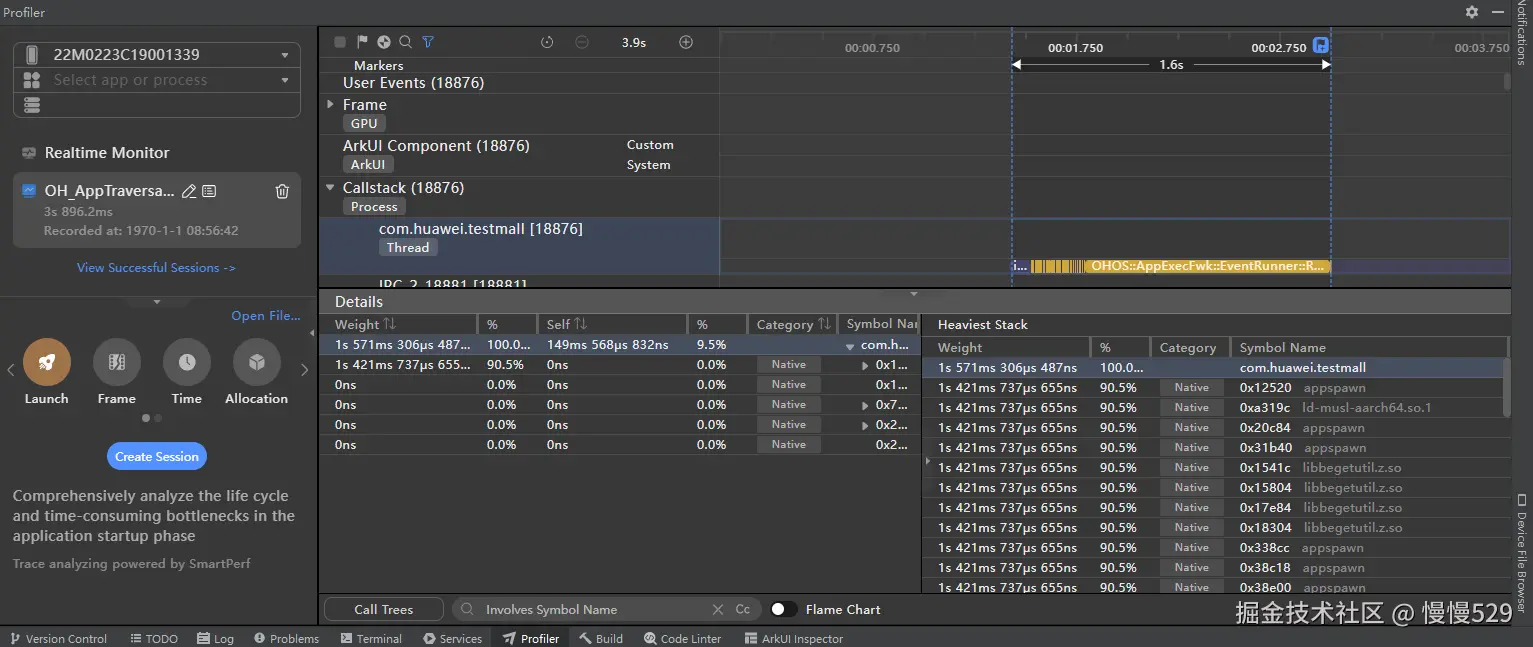Click the Profiler minimize dash icon
Screen dimensions: 1533x647
coord(1497,12)
